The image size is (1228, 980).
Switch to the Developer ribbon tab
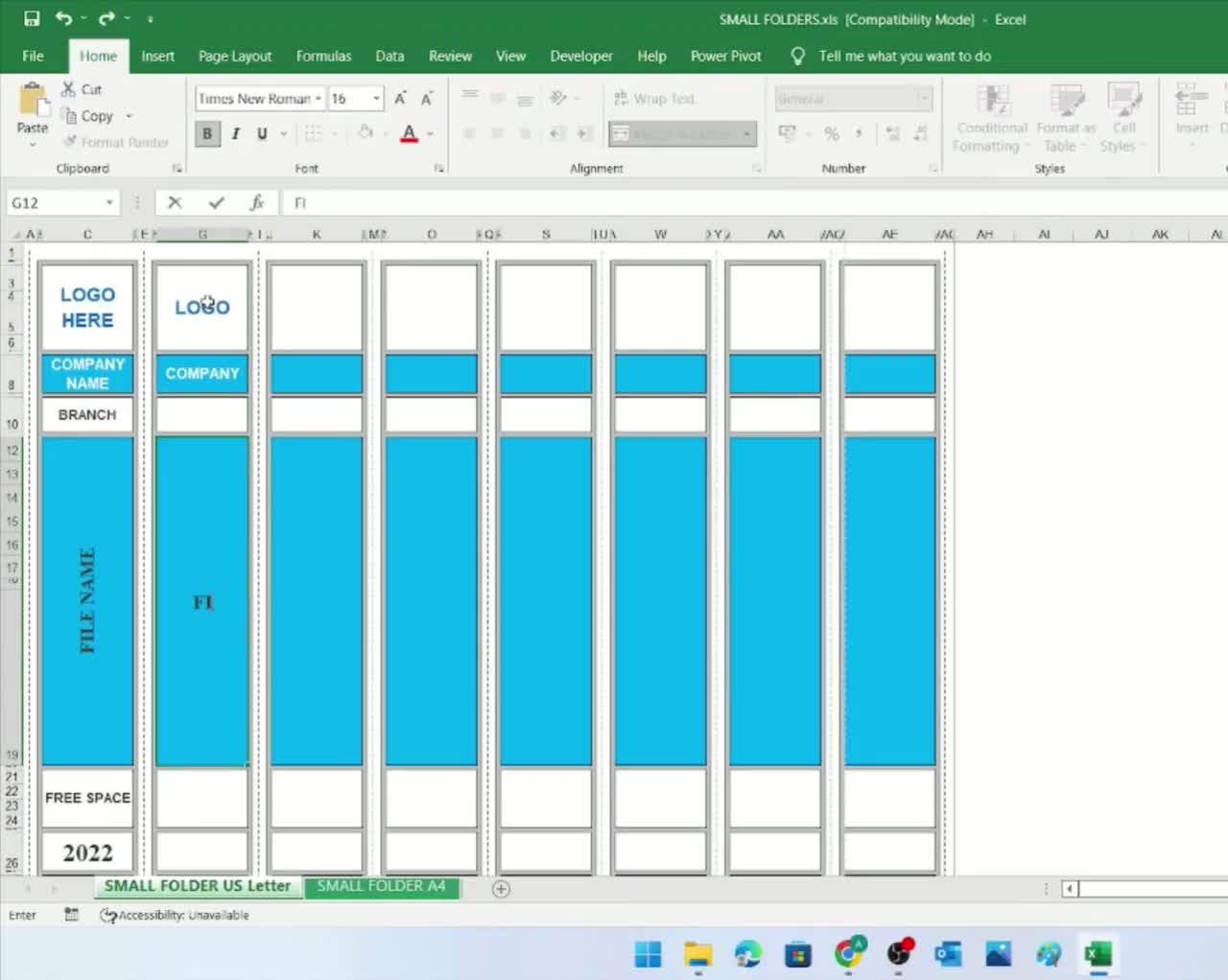tap(581, 56)
